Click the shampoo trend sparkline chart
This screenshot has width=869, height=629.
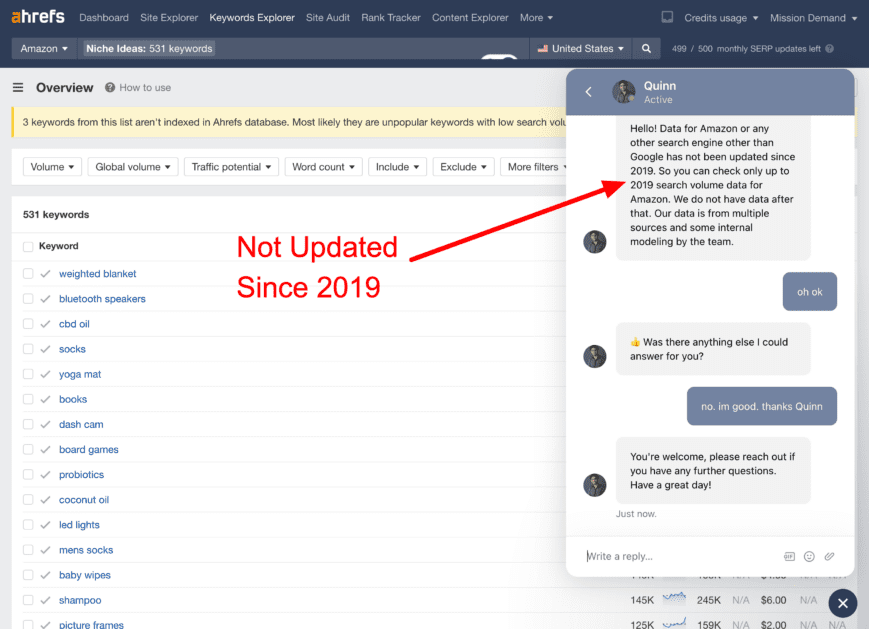click(674, 599)
